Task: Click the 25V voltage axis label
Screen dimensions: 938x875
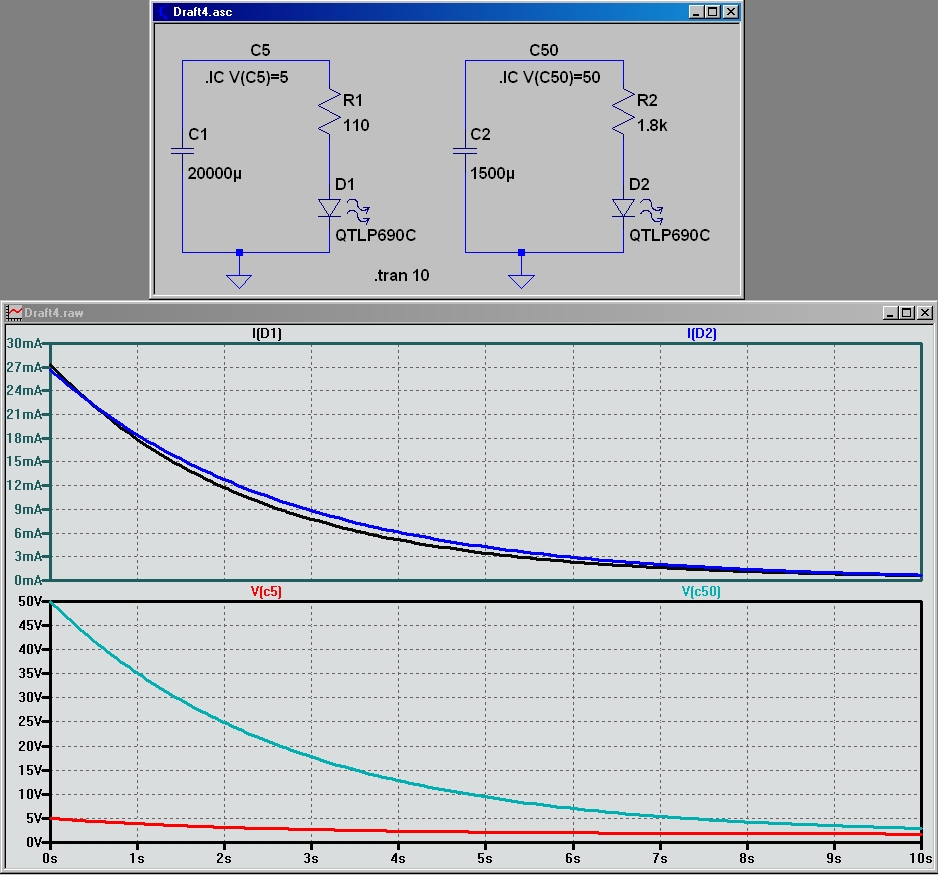Action: [30, 721]
